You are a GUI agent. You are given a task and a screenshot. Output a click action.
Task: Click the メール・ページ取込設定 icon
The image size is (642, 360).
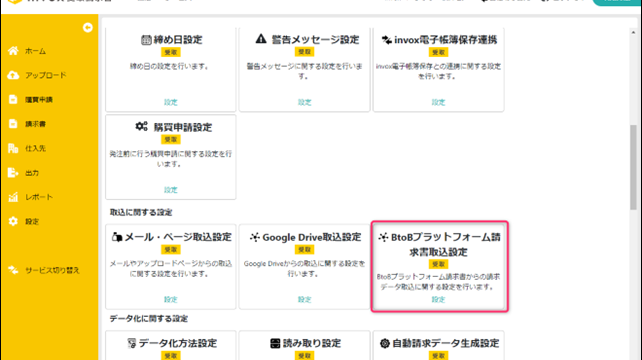coord(117,237)
